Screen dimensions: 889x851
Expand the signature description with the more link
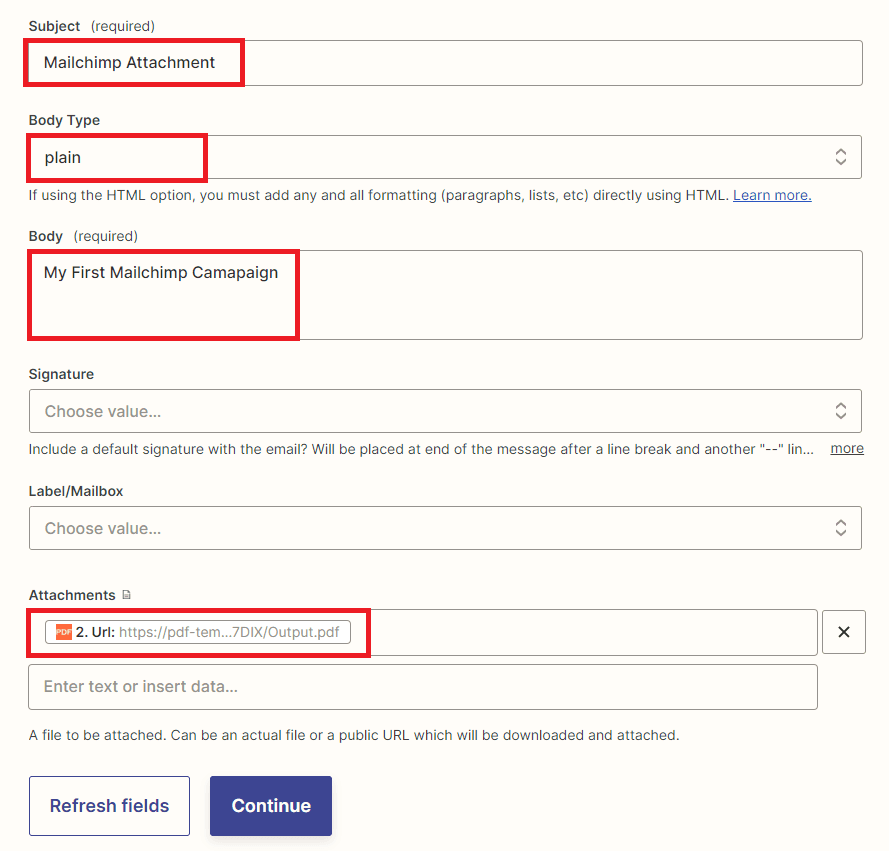click(846, 448)
